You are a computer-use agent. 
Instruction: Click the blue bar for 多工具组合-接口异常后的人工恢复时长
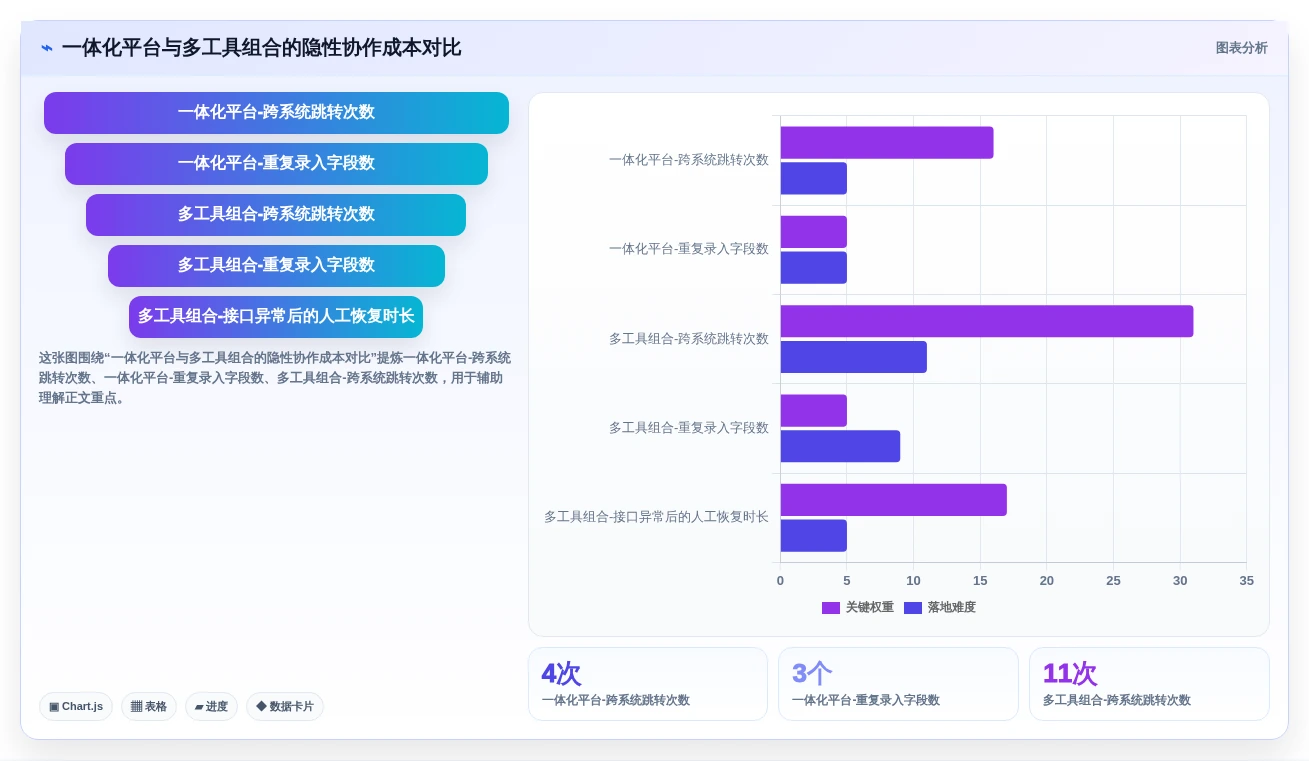point(814,536)
